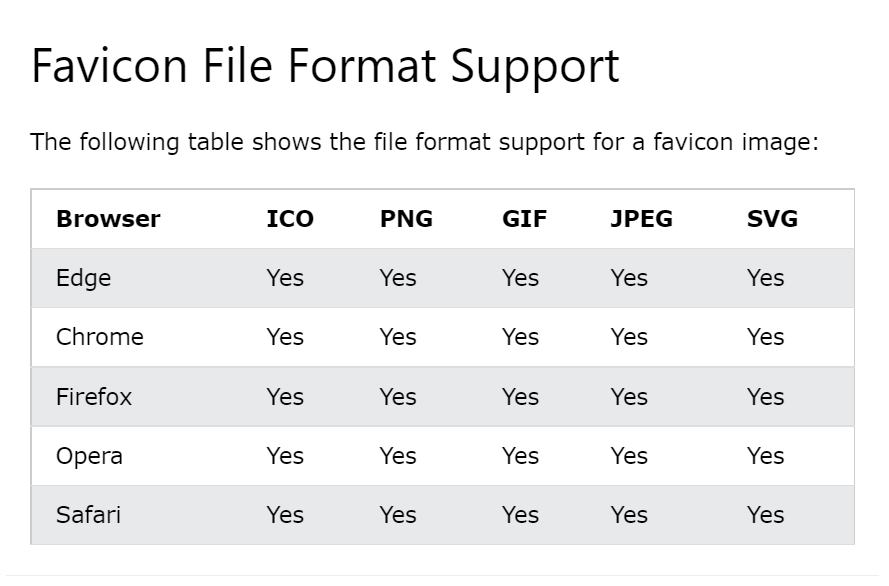The height and width of the screenshot is (586, 889).
Task: Select the PNG column header
Action: pyautogui.click(x=407, y=219)
